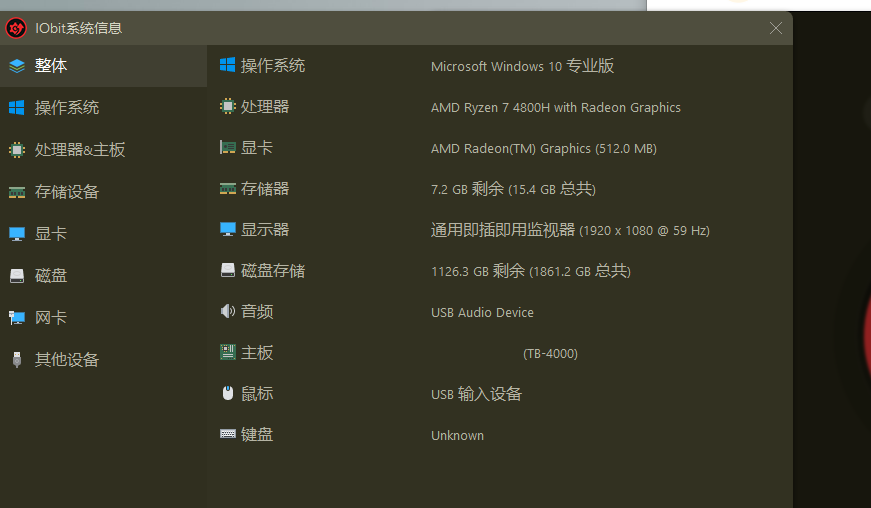
Task: Click monitor icon in 显示器 row
Action: [227, 229]
